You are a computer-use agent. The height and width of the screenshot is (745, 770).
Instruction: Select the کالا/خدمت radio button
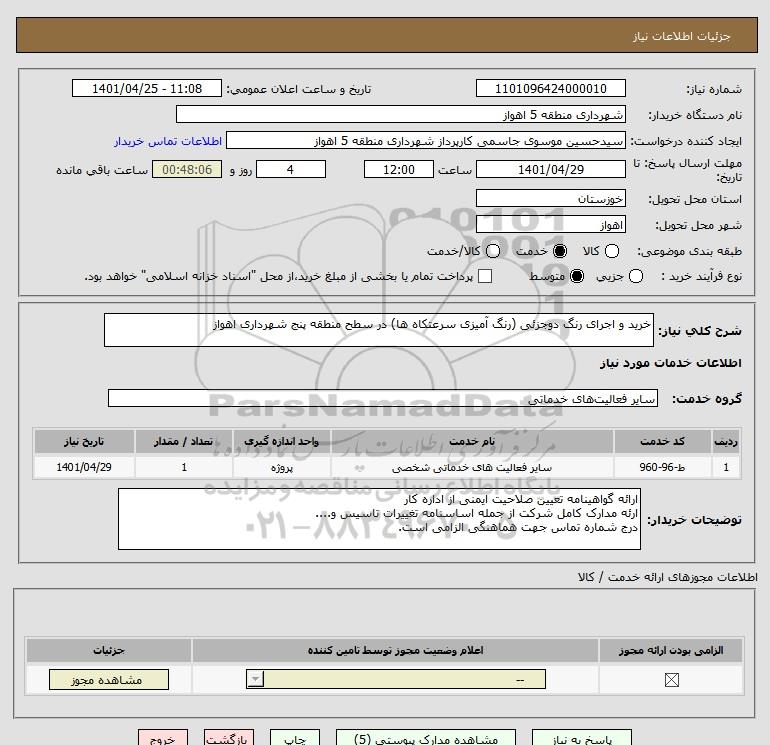[x=493, y=251]
